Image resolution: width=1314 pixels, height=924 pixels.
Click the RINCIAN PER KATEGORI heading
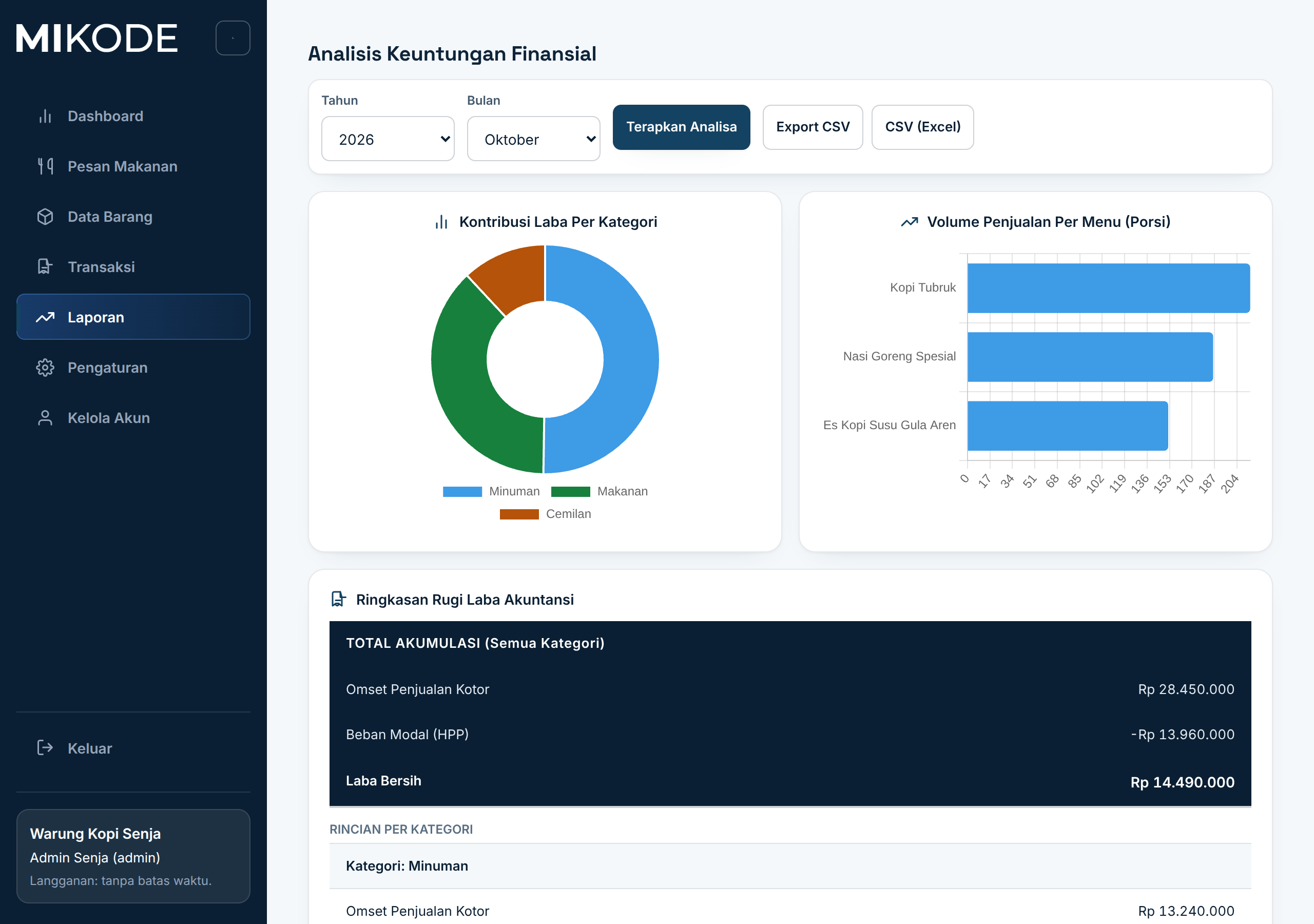point(401,829)
